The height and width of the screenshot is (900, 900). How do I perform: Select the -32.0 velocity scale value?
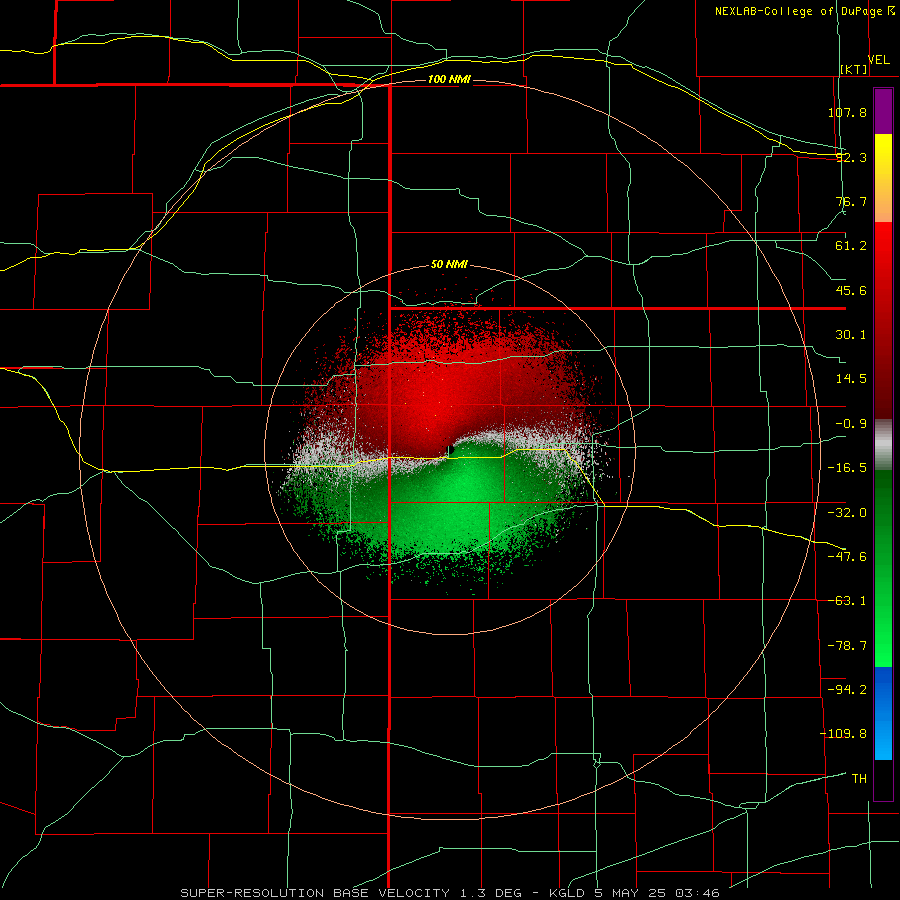point(847,513)
